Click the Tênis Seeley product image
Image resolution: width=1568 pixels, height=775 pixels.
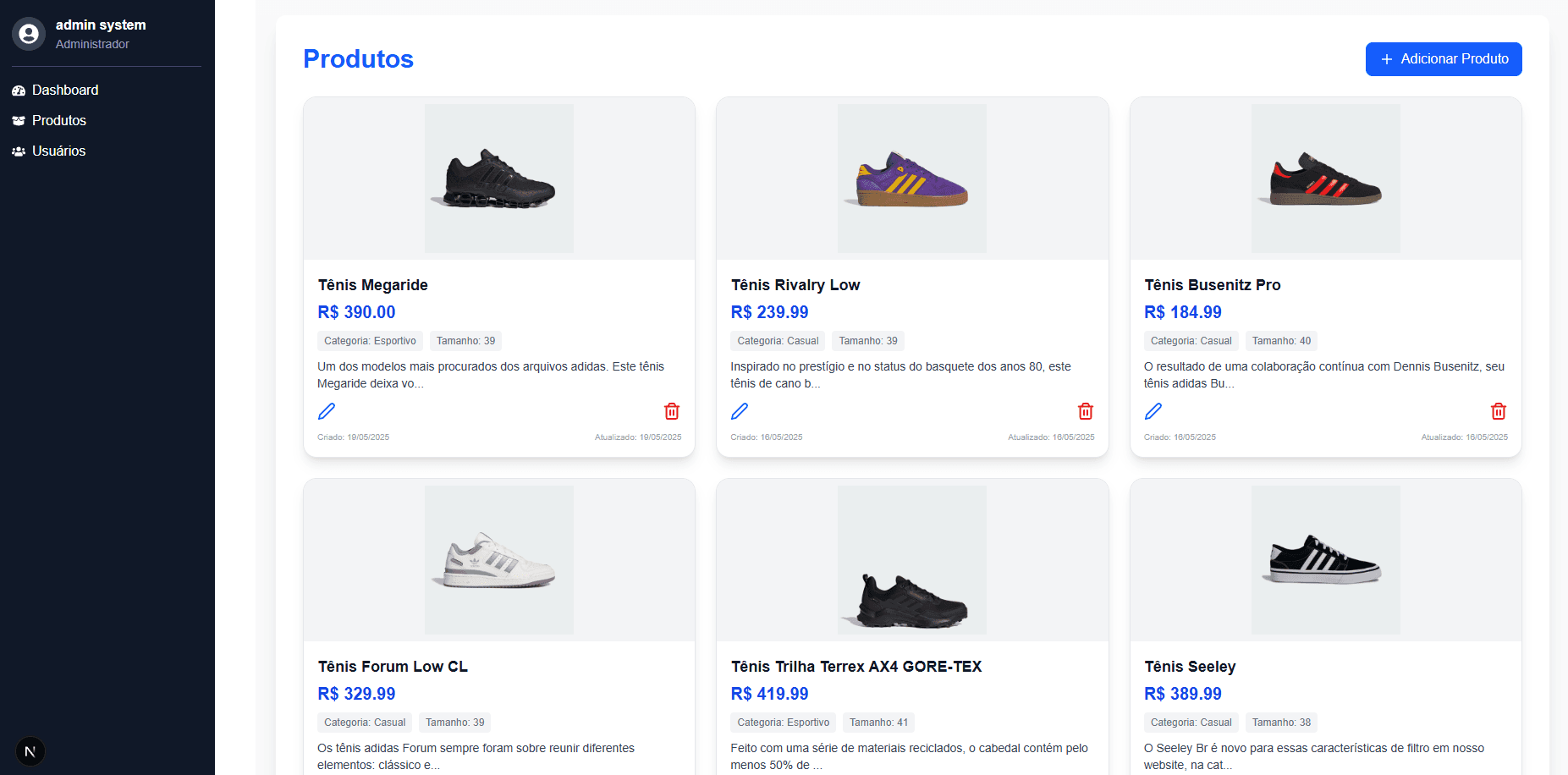(x=1325, y=559)
